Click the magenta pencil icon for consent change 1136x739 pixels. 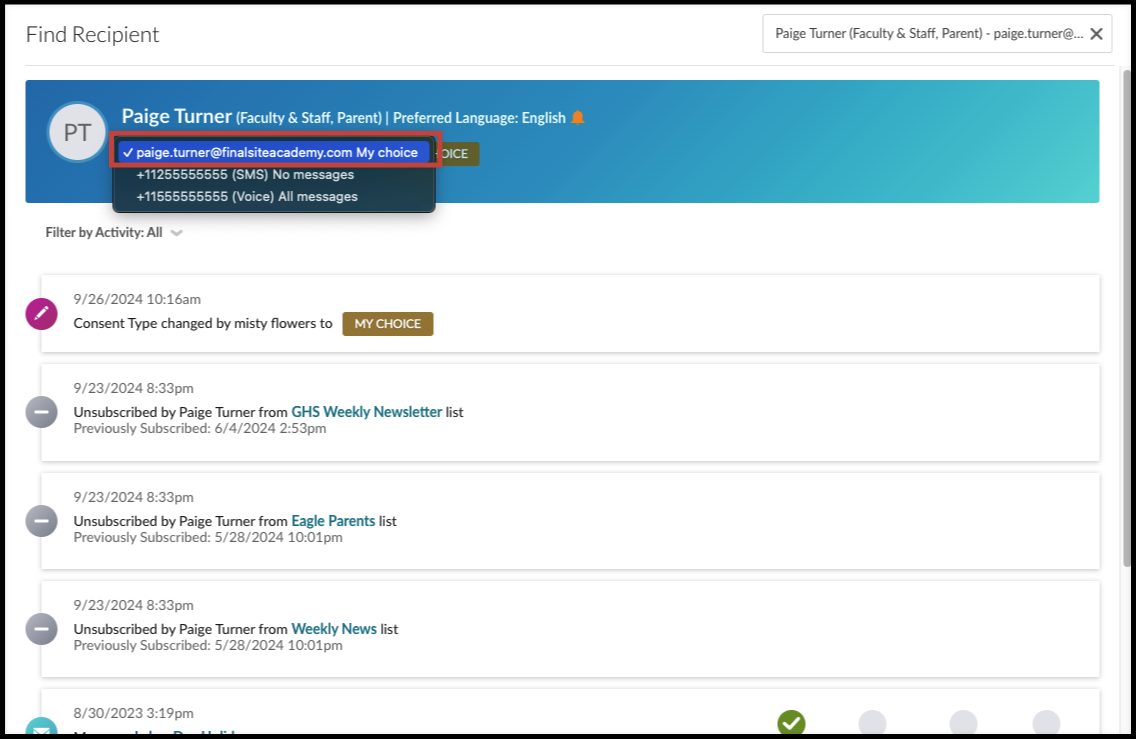[x=41, y=314]
